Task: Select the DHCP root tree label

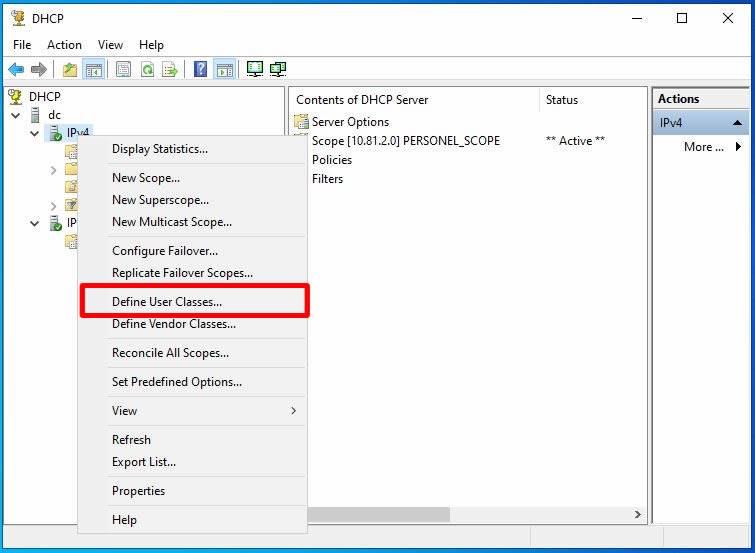Action: point(45,97)
